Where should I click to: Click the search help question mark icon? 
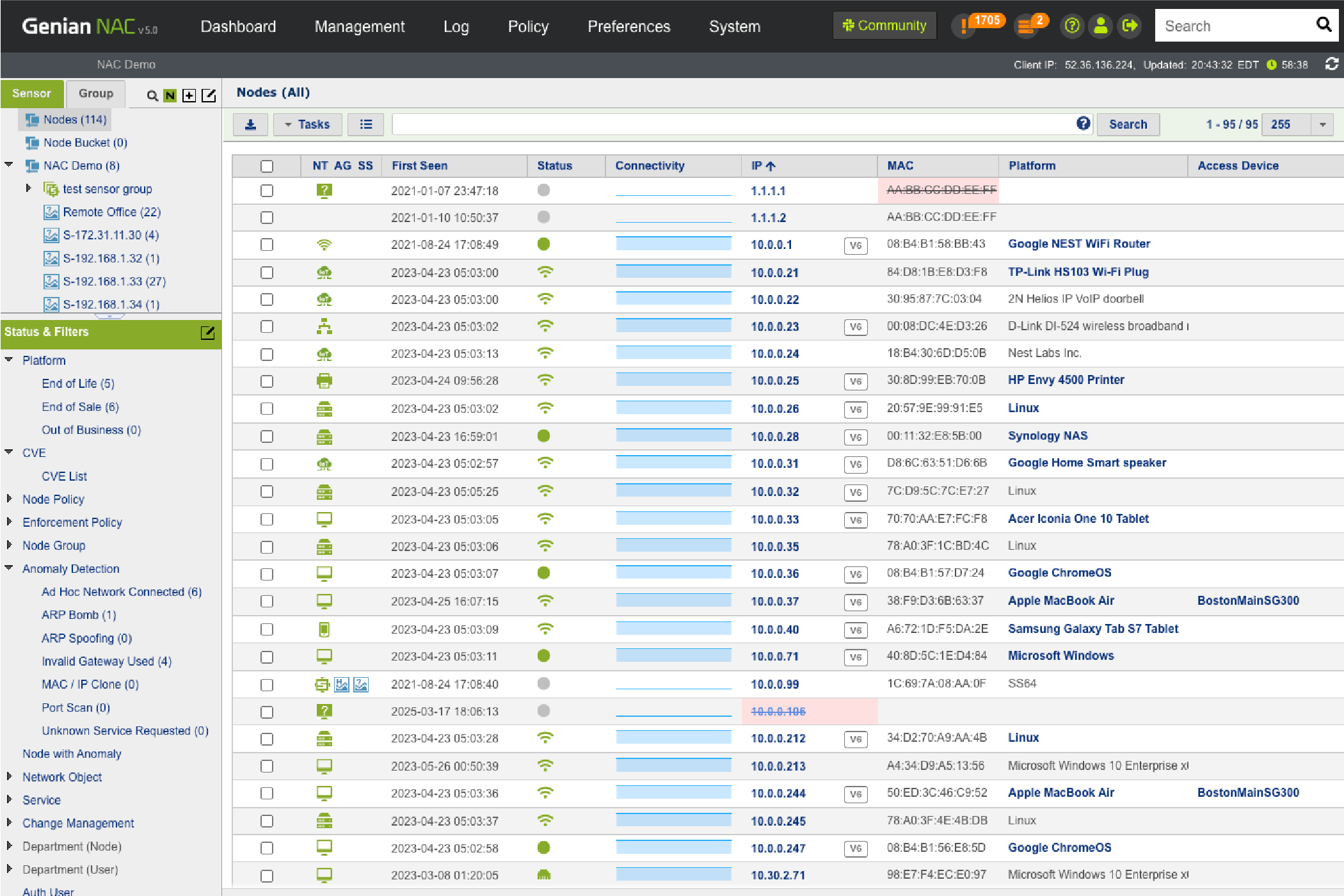(x=1083, y=124)
